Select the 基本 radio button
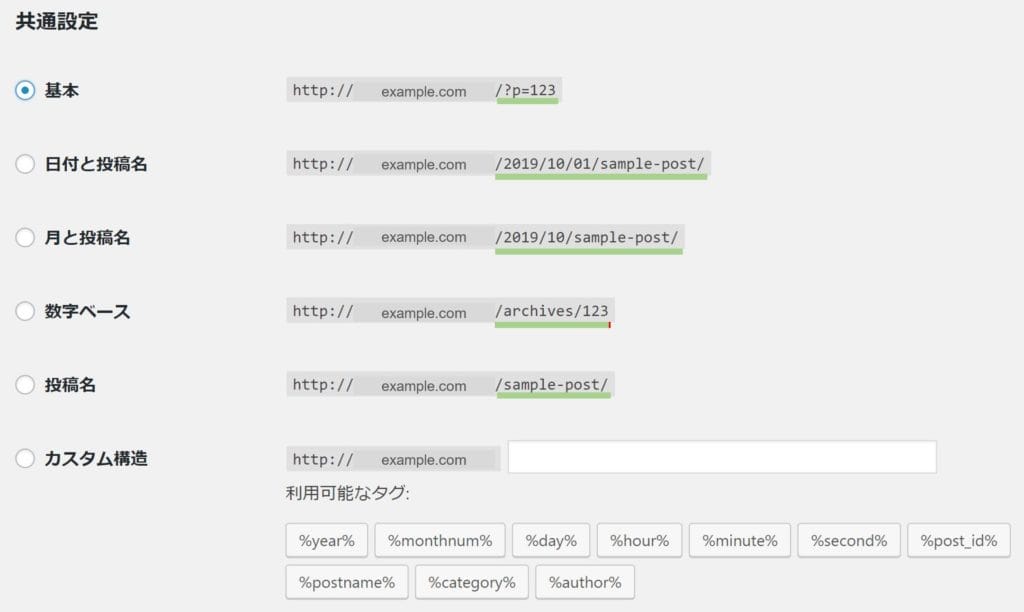Viewport: 1024px width, 612px height. (x=25, y=90)
